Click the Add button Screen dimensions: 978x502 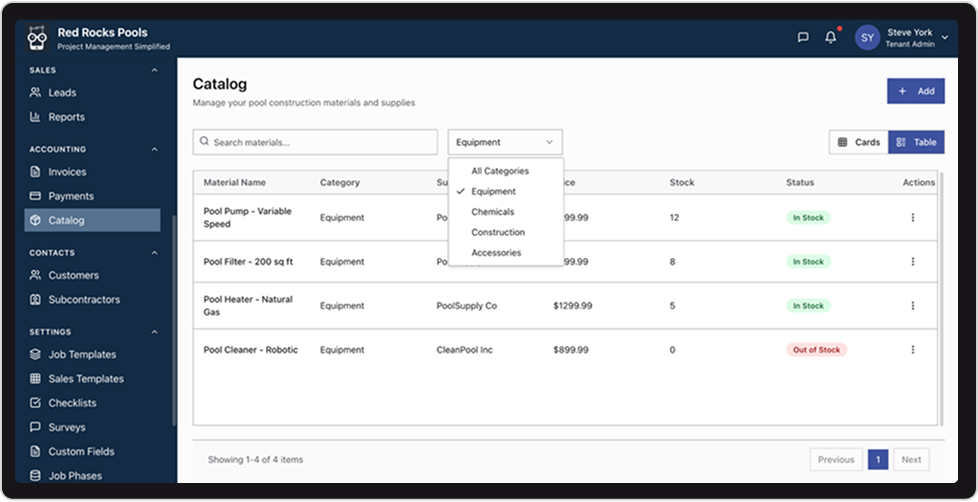click(915, 91)
